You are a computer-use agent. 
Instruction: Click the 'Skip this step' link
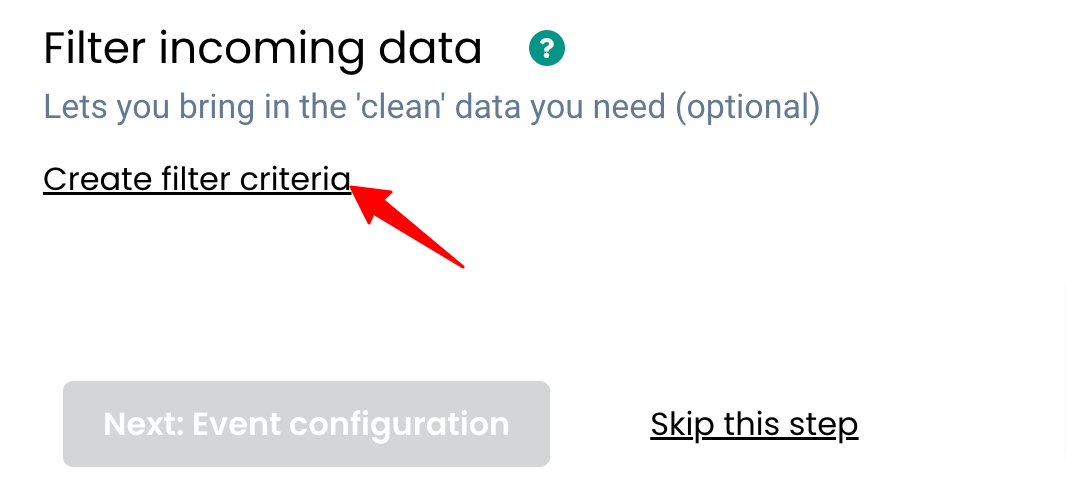click(754, 424)
